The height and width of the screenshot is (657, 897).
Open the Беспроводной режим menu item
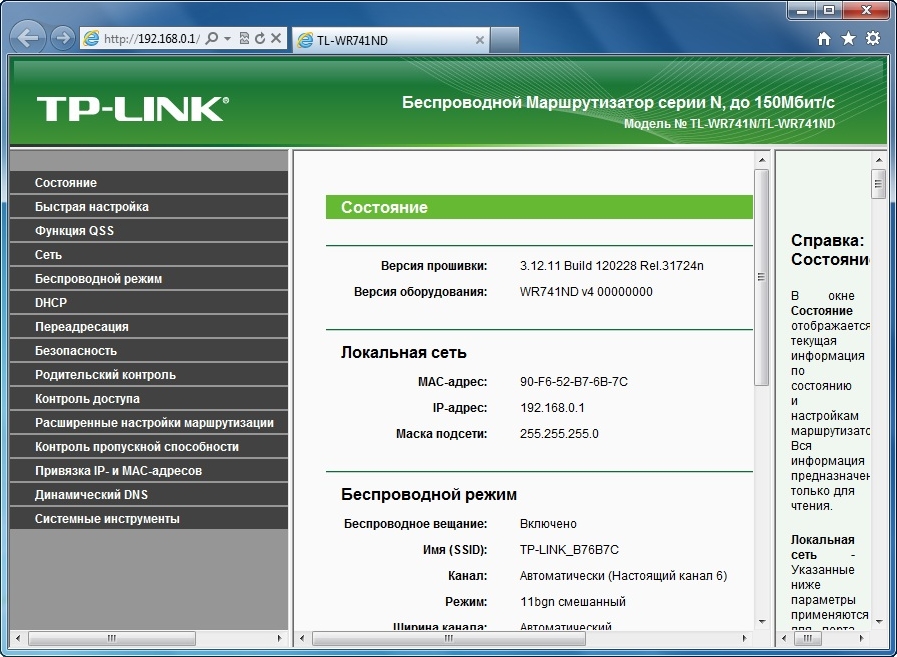[x=149, y=279]
